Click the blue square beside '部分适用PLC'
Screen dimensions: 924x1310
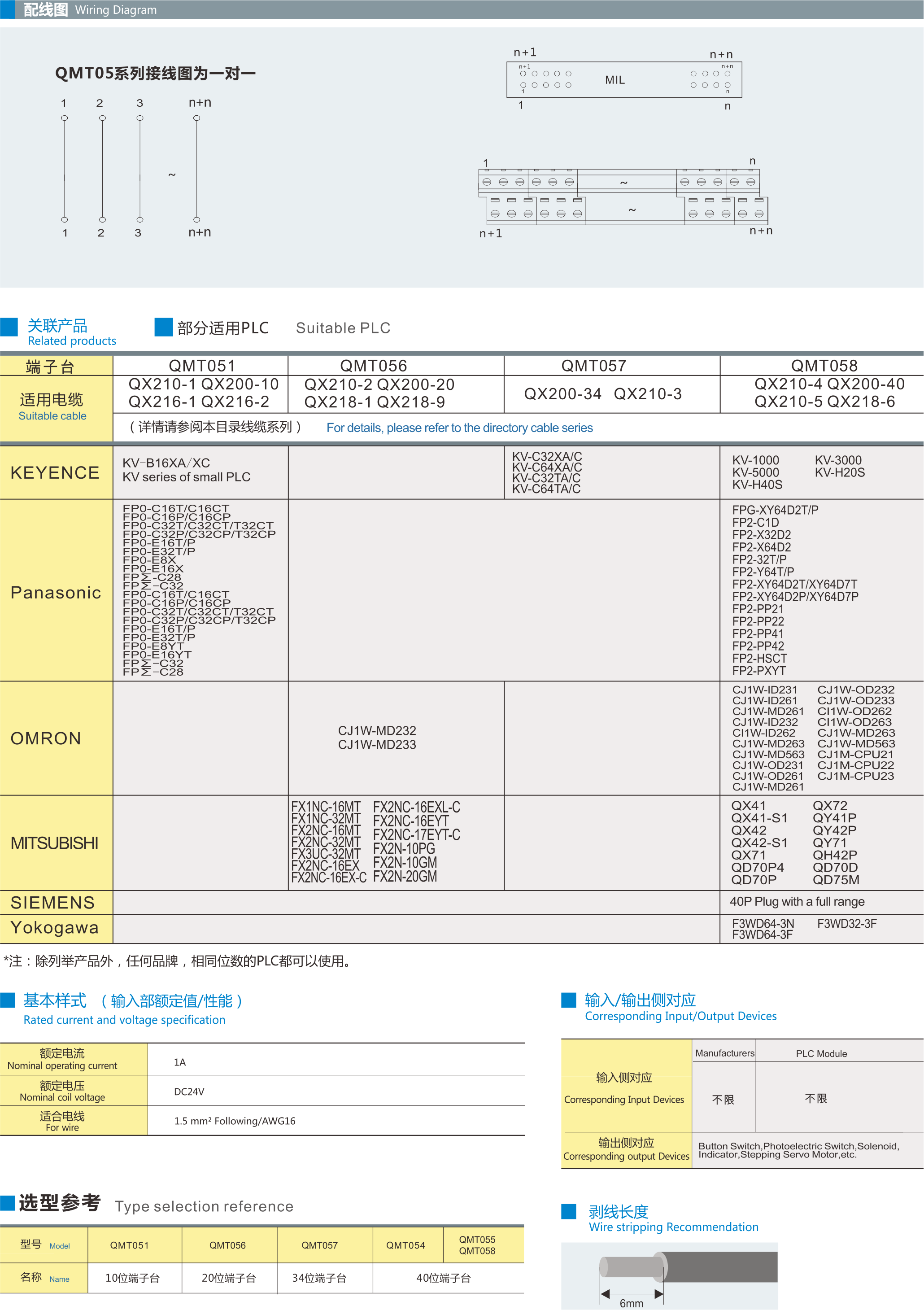(164, 327)
